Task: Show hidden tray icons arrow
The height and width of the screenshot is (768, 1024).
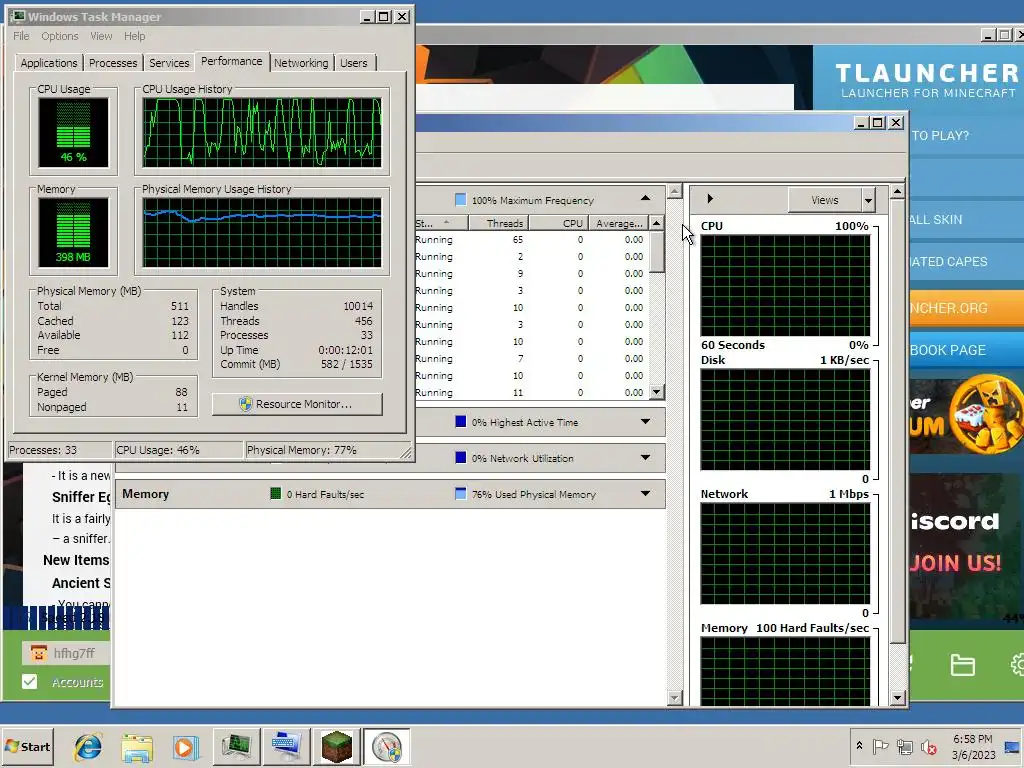Action: click(x=859, y=746)
